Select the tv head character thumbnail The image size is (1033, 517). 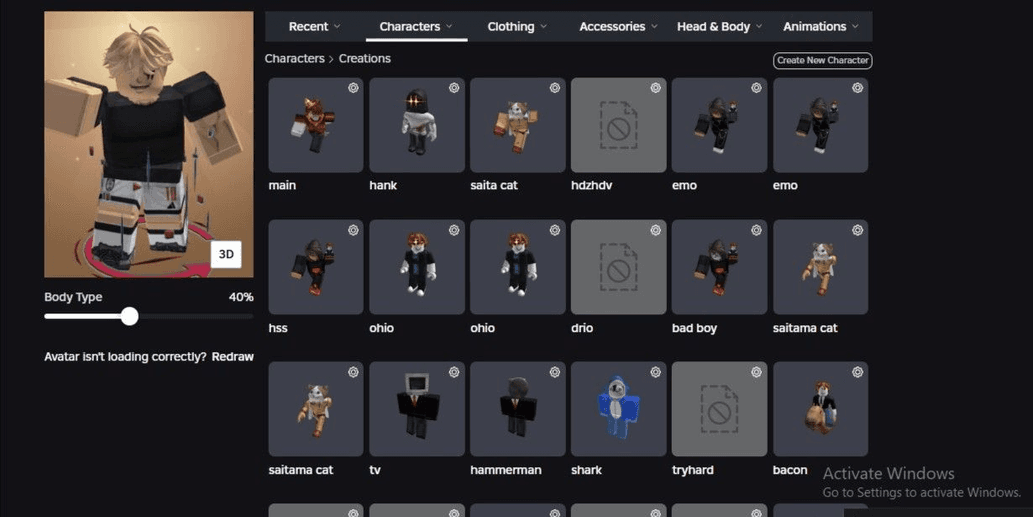417,409
